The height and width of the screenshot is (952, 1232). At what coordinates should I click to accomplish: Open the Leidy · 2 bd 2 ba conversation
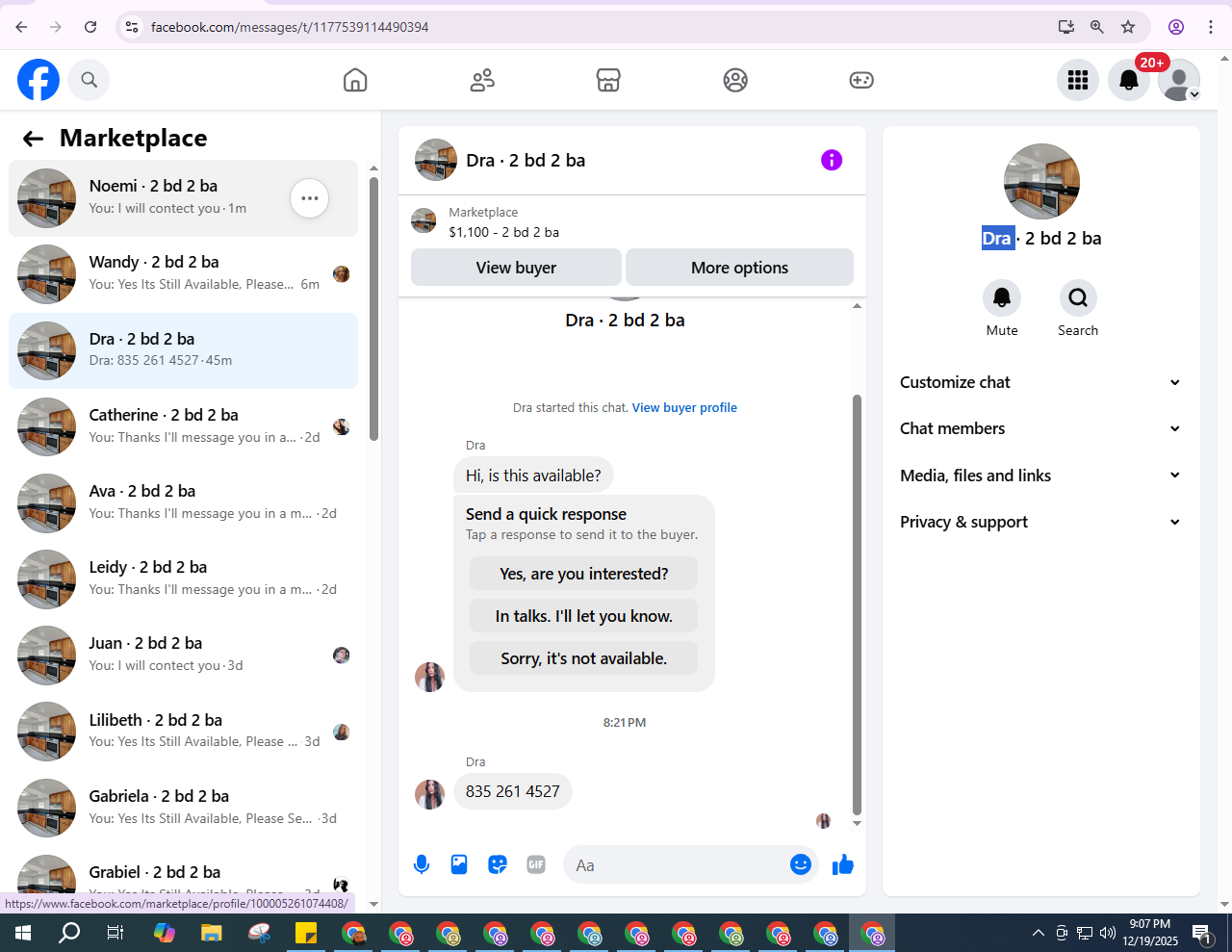tap(183, 579)
